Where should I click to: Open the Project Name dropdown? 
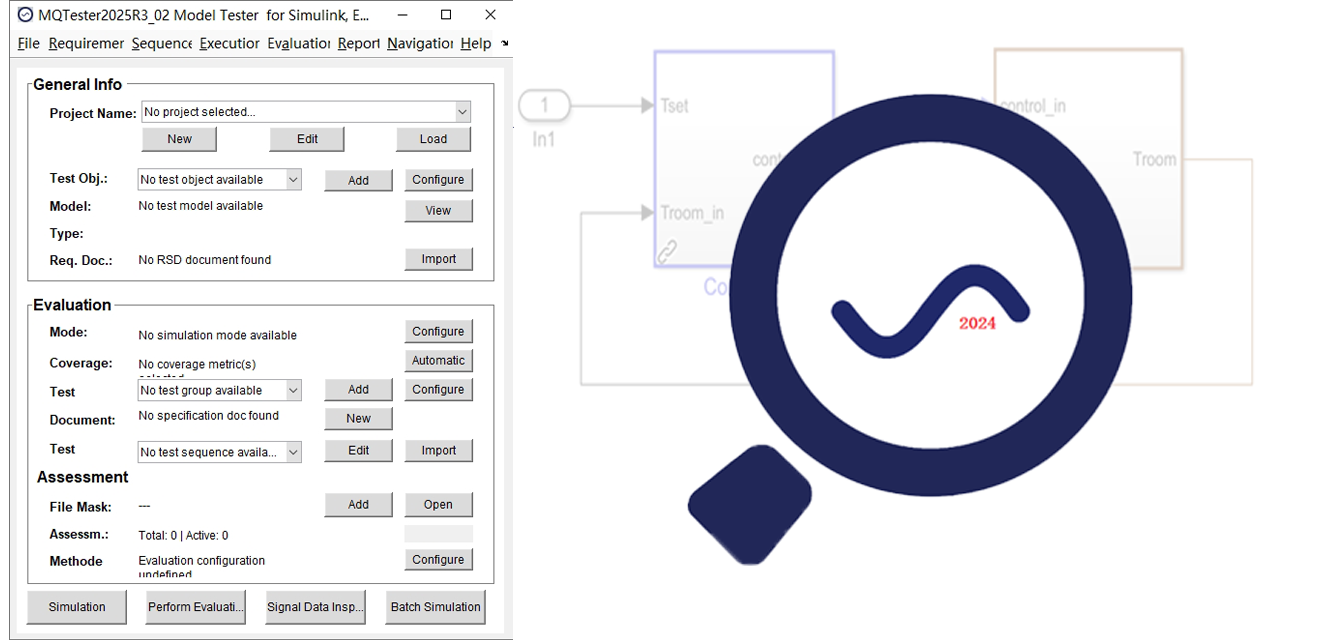(x=462, y=113)
